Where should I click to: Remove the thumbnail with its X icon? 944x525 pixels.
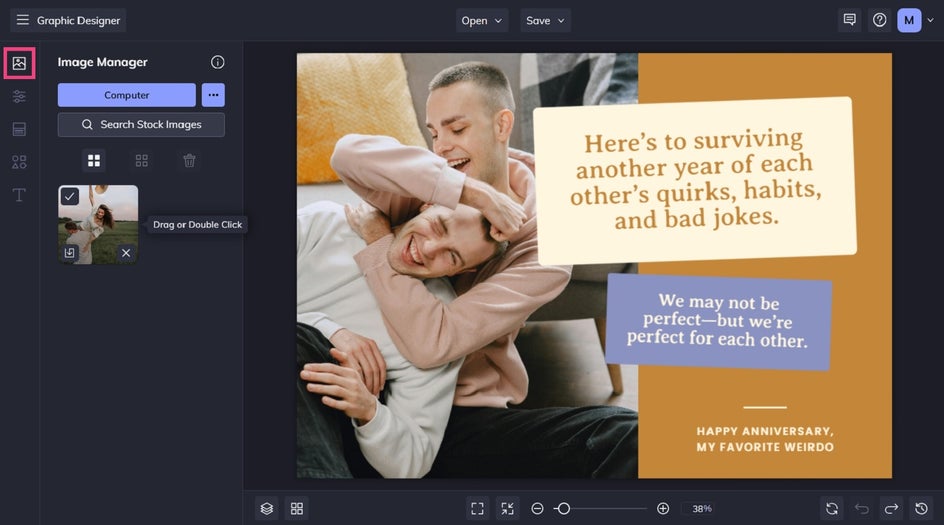click(x=126, y=253)
